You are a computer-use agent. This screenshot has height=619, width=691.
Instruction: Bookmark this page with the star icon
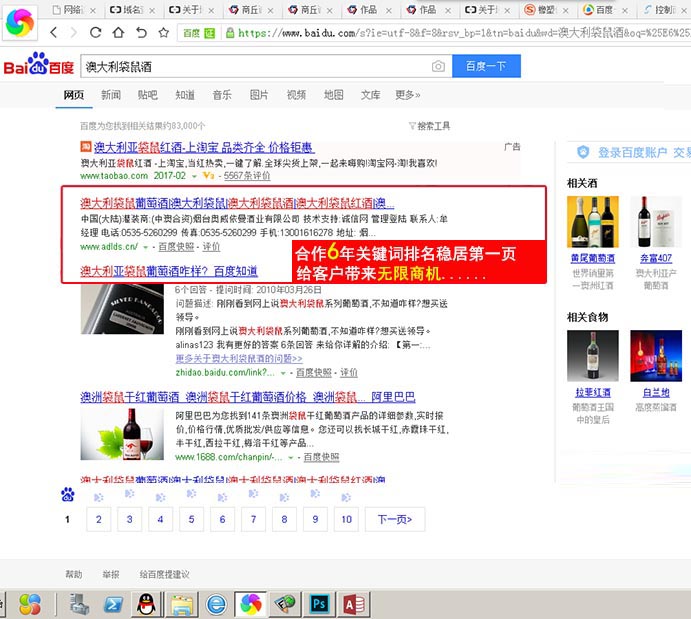pos(163,32)
